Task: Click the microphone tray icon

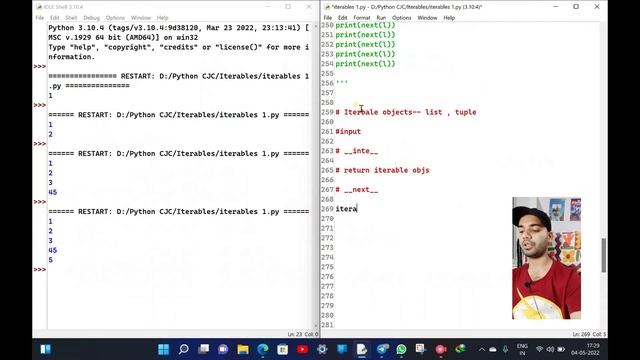Action: pyautogui.click(x=505, y=349)
